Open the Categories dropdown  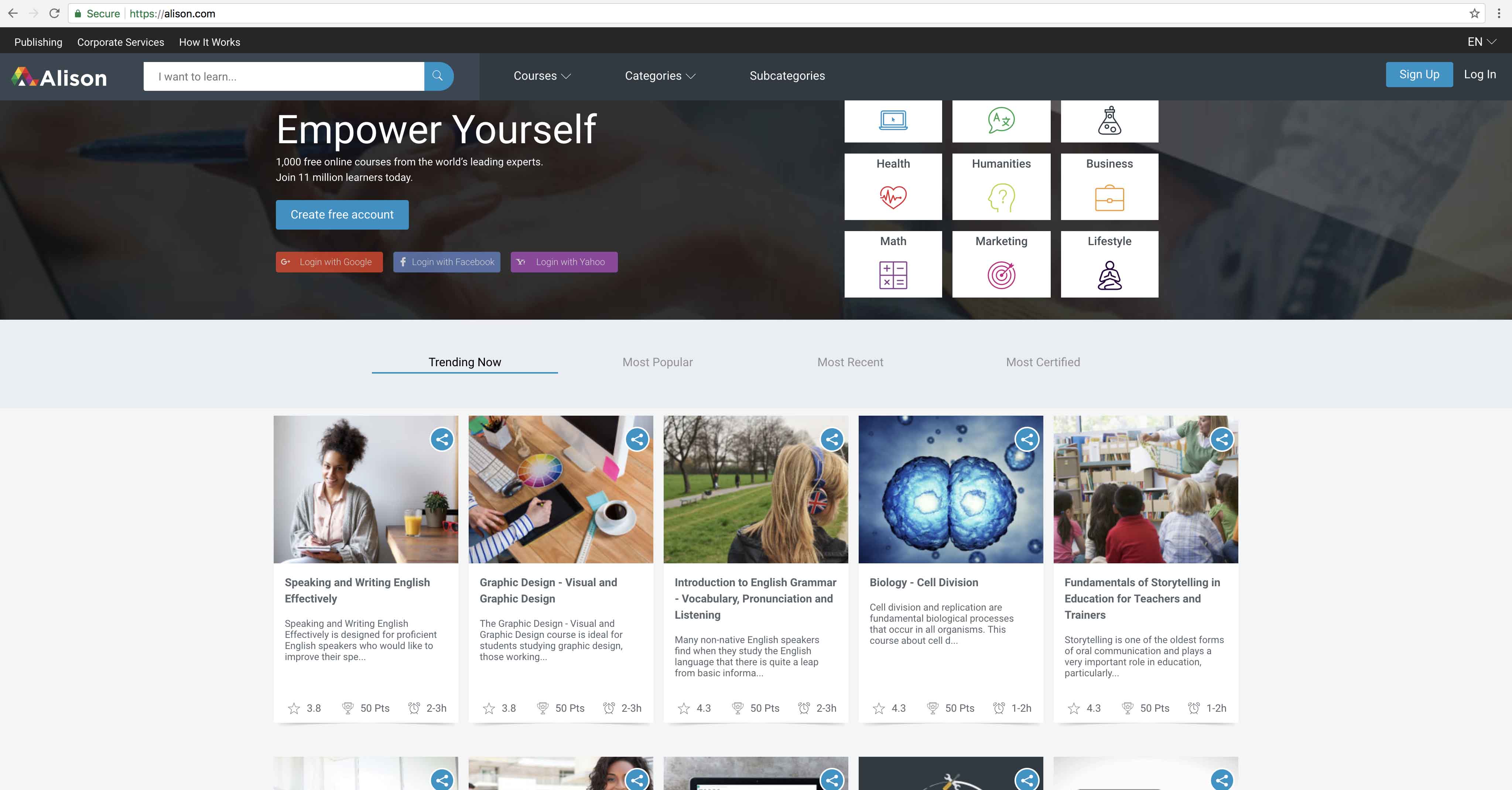point(660,76)
